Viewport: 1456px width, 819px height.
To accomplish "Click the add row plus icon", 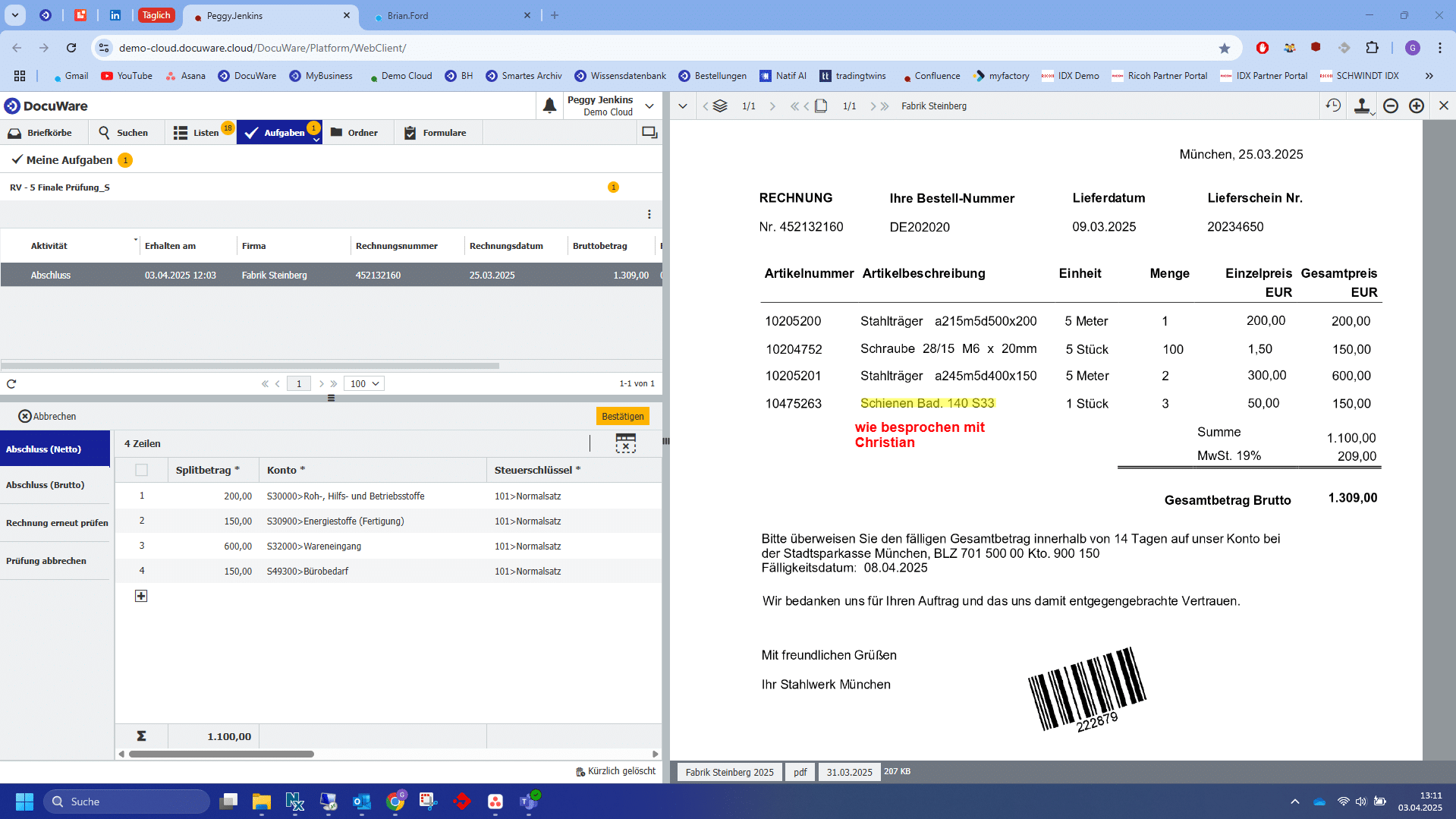I will click(x=141, y=596).
